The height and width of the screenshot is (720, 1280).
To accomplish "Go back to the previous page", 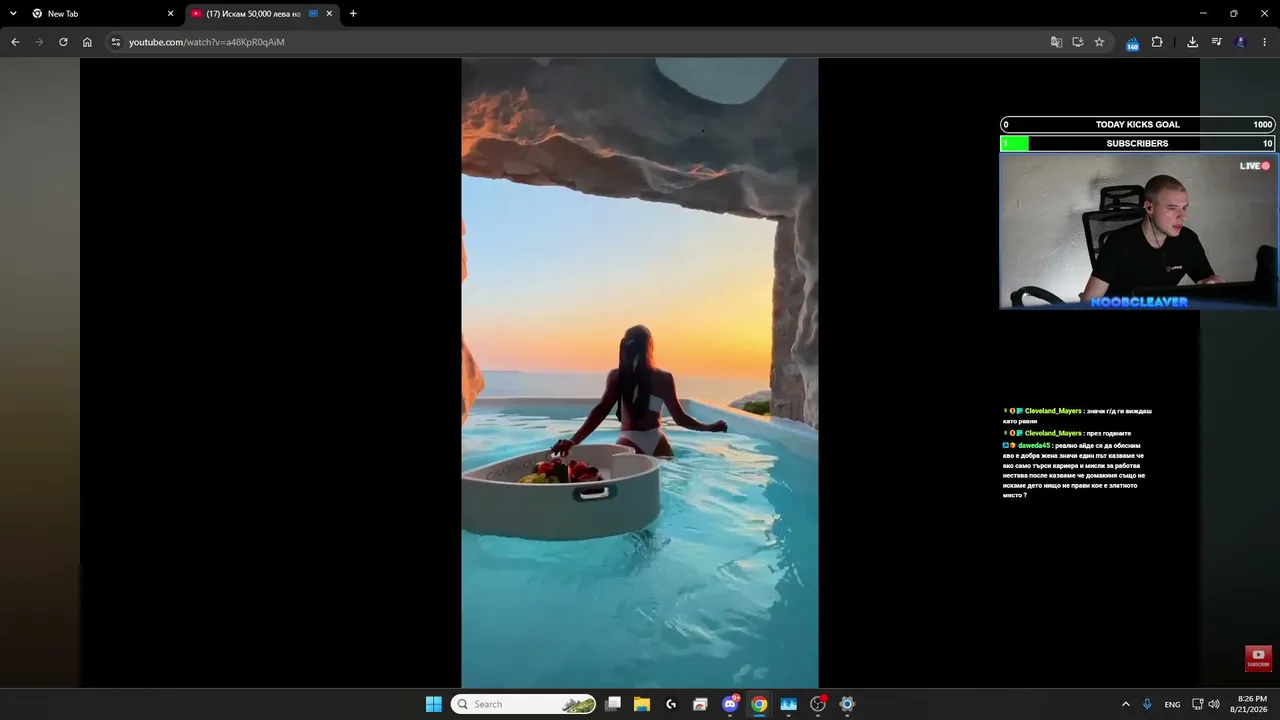I will [15, 42].
